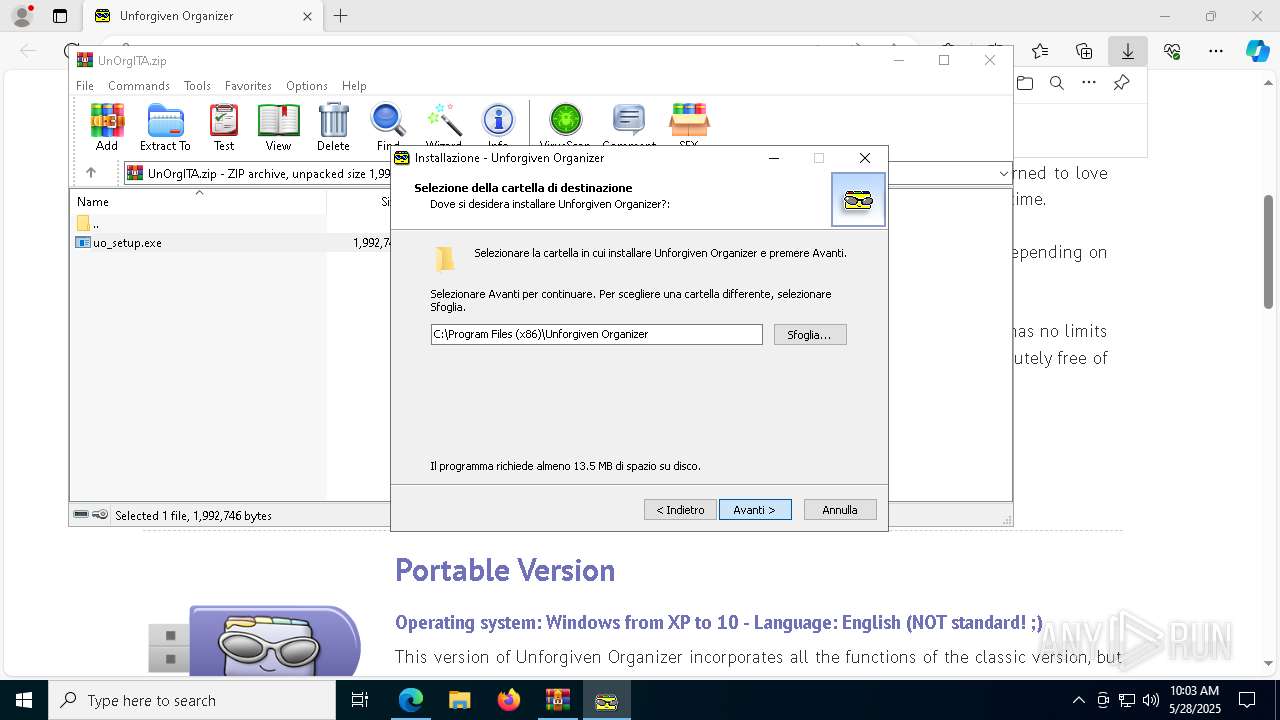Close the Unforgiven Organizer browser tab

pos(308,16)
